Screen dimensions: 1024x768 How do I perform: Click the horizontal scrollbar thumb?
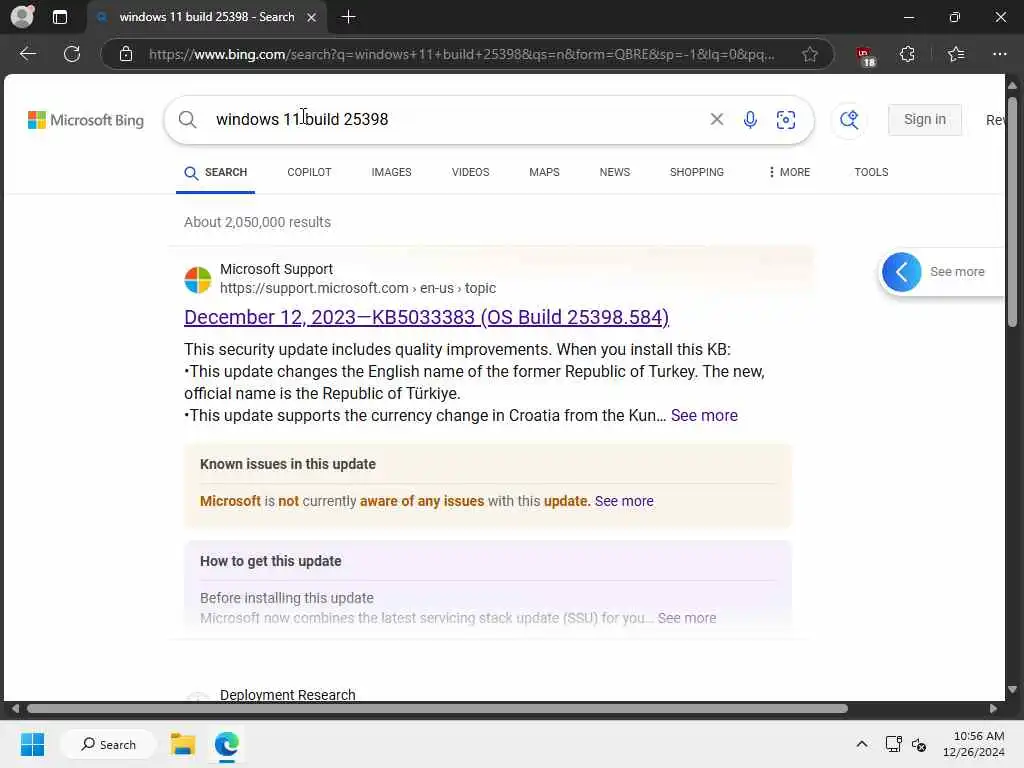(x=437, y=709)
